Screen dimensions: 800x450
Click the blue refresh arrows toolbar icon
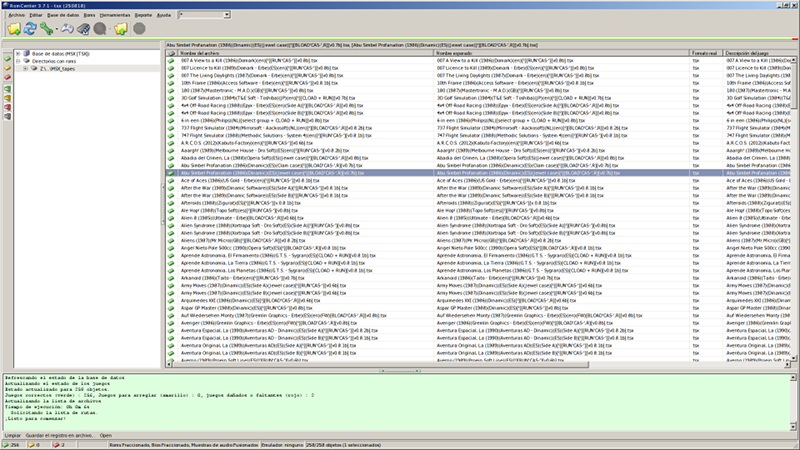30,29
